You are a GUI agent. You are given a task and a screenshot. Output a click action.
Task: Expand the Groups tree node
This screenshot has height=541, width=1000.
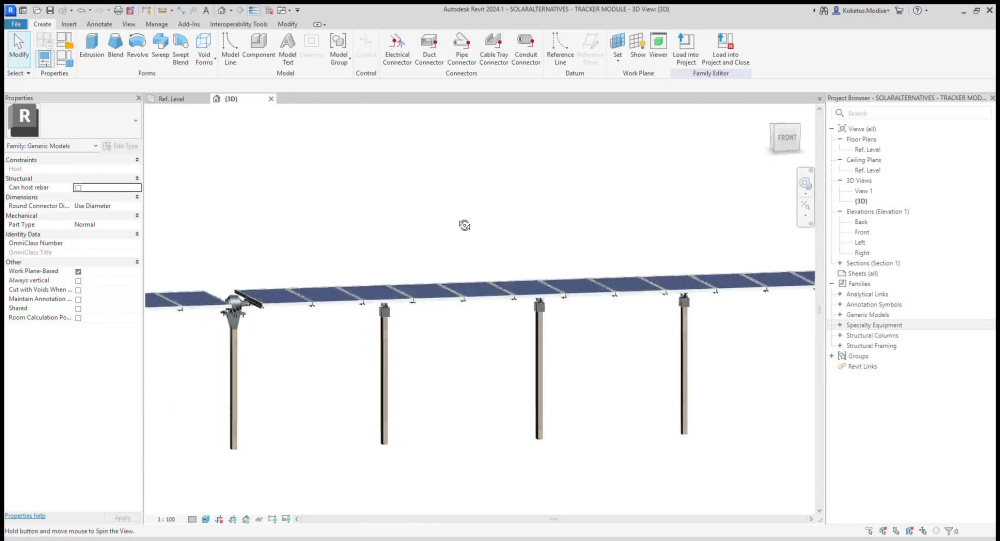click(x=832, y=356)
